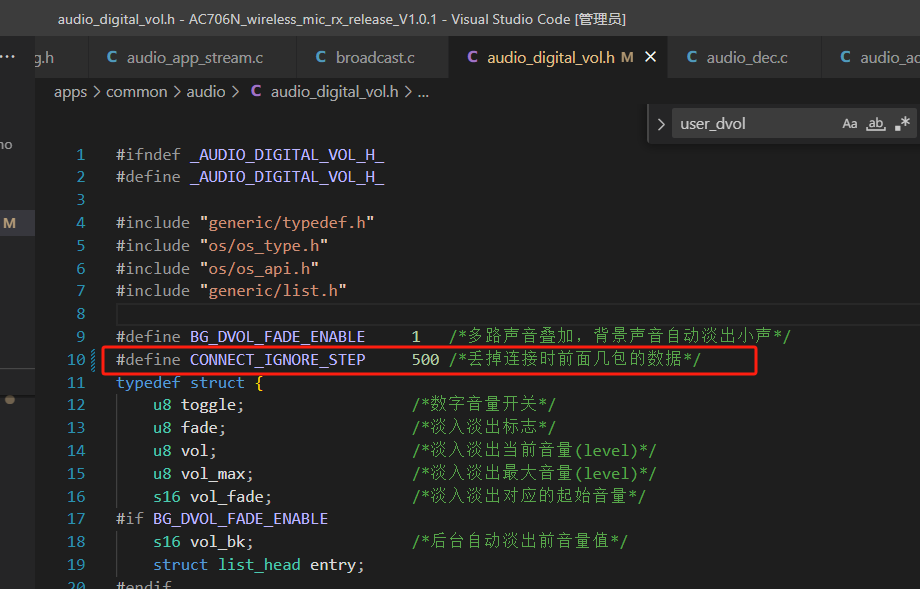The image size is (920, 589).
Task: Open the broadcast.c editor tab
Action: pyautogui.click(x=373, y=57)
